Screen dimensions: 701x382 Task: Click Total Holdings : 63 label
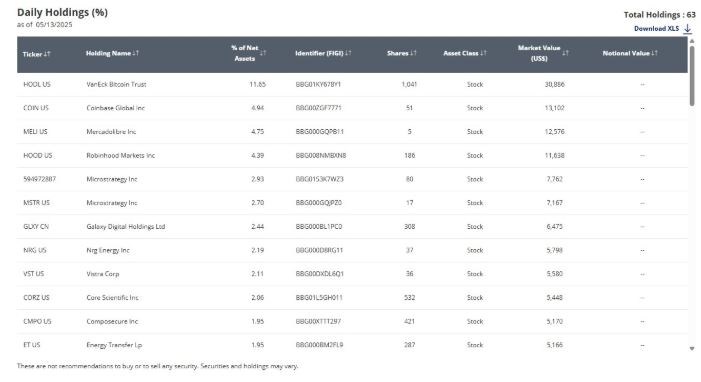(659, 15)
